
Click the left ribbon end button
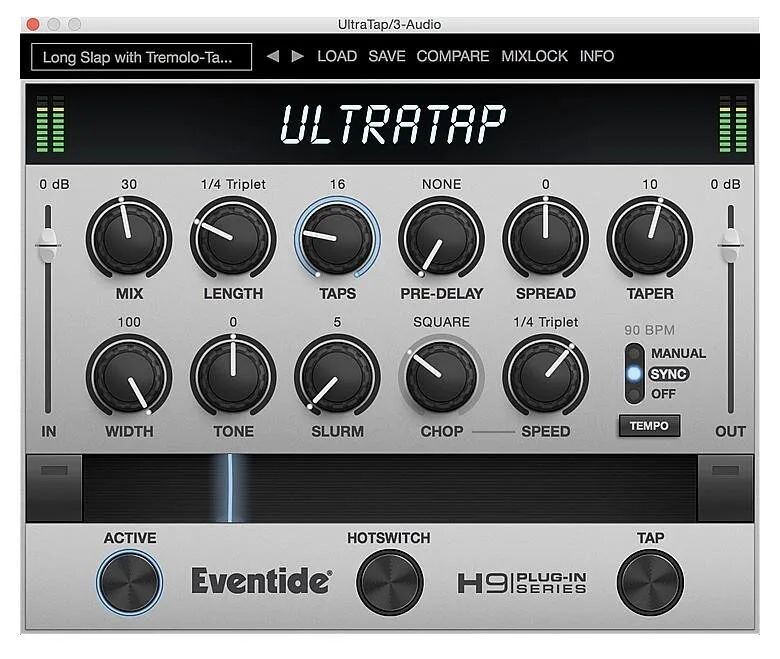point(54,488)
